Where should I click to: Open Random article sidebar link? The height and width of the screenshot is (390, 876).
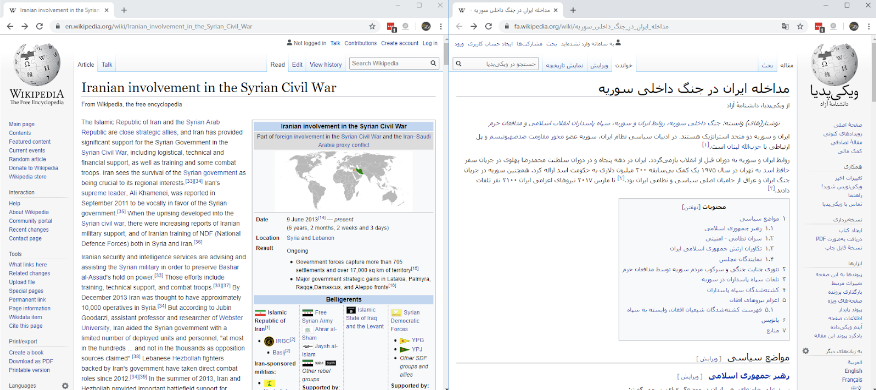tap(27, 159)
